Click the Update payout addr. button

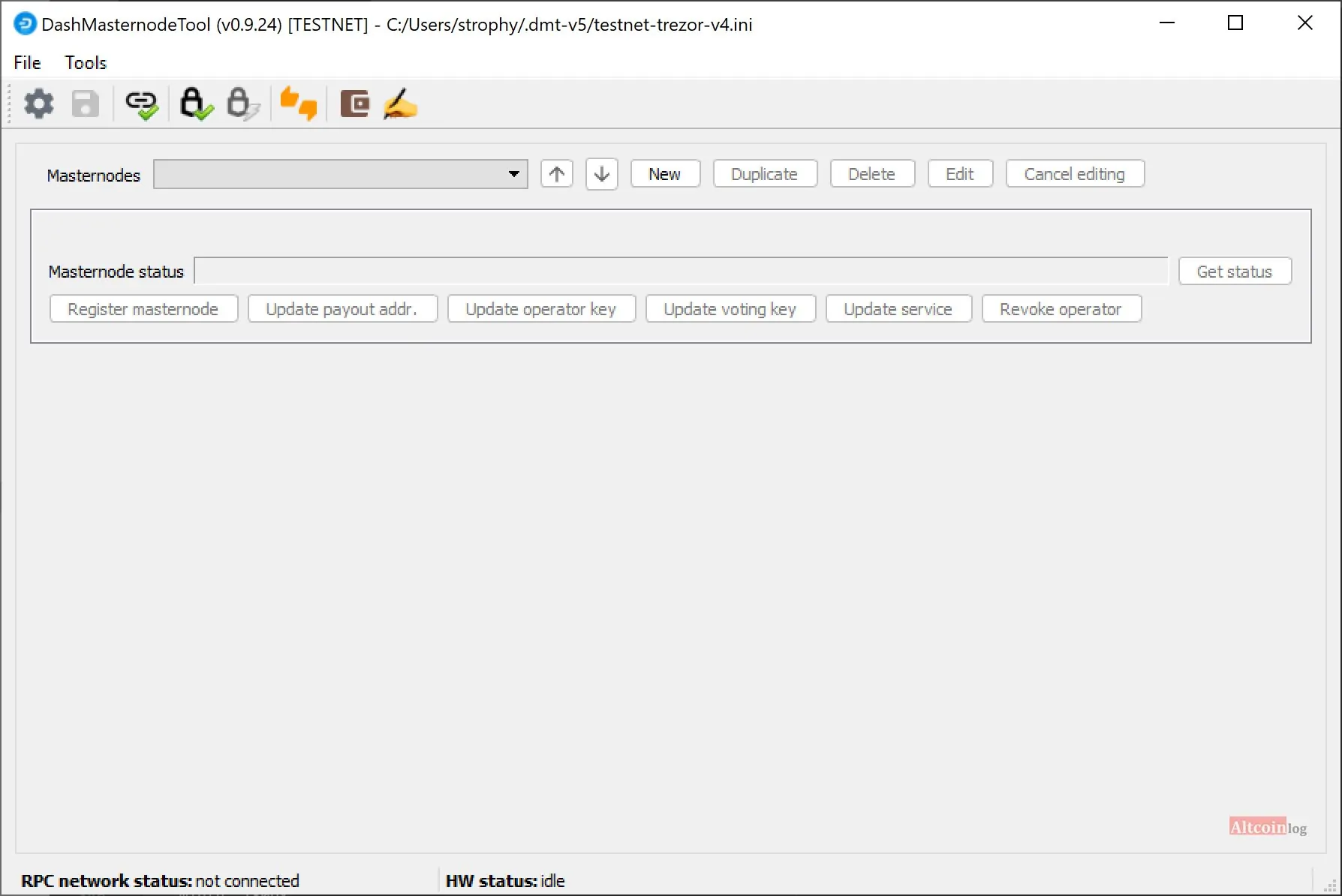342,309
